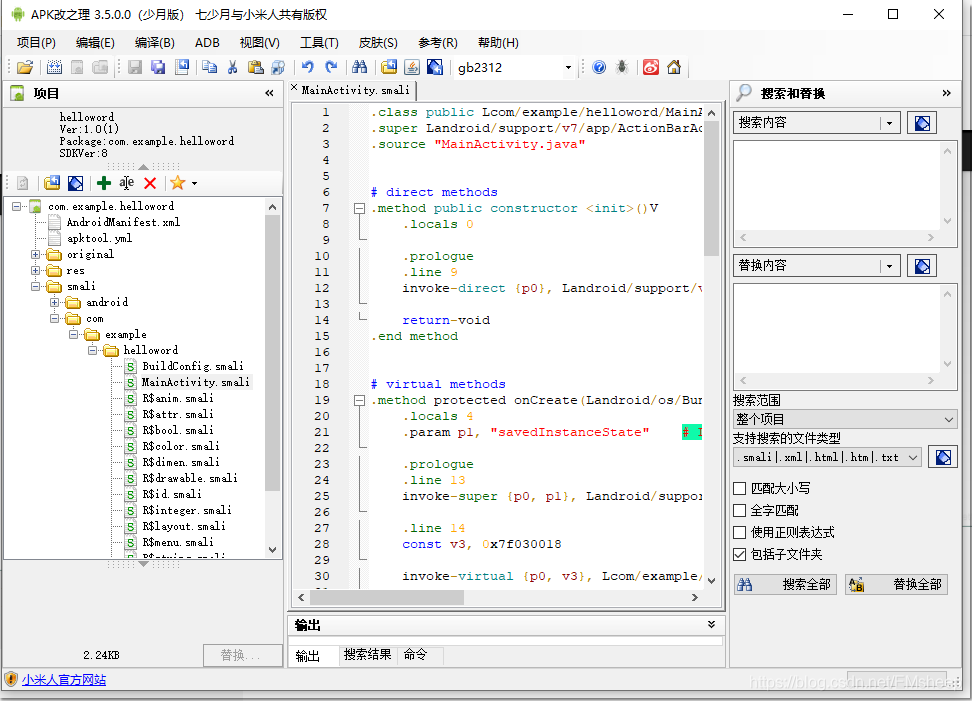
Task: Click the red X delete icon in project panel
Action: pyautogui.click(x=149, y=183)
